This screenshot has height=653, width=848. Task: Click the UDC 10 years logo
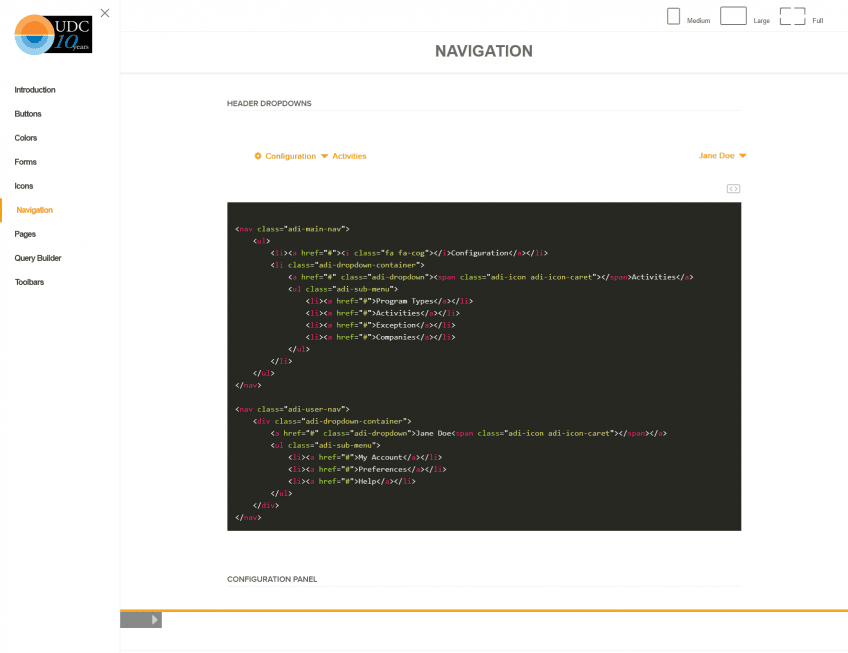click(x=53, y=35)
